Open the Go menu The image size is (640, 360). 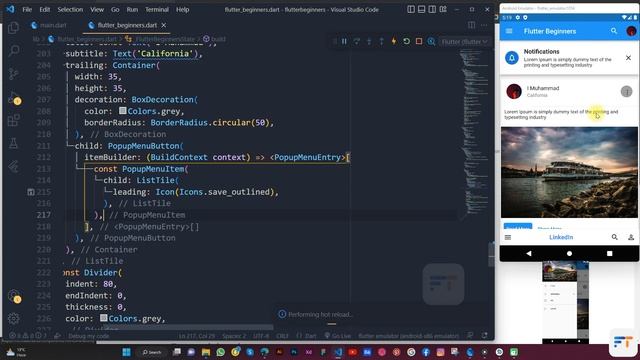tap(115, 9)
